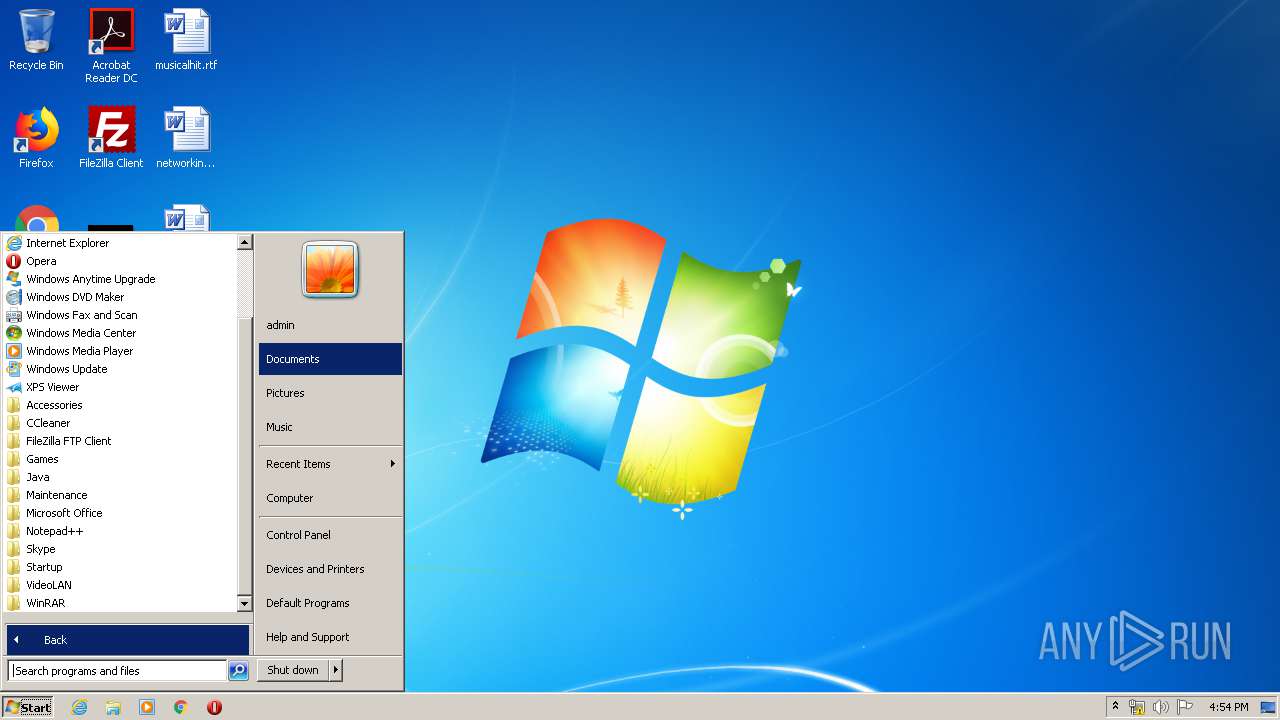Viewport: 1280px width, 720px height.
Task: Expand the Maintenance folder
Action: coord(120,495)
